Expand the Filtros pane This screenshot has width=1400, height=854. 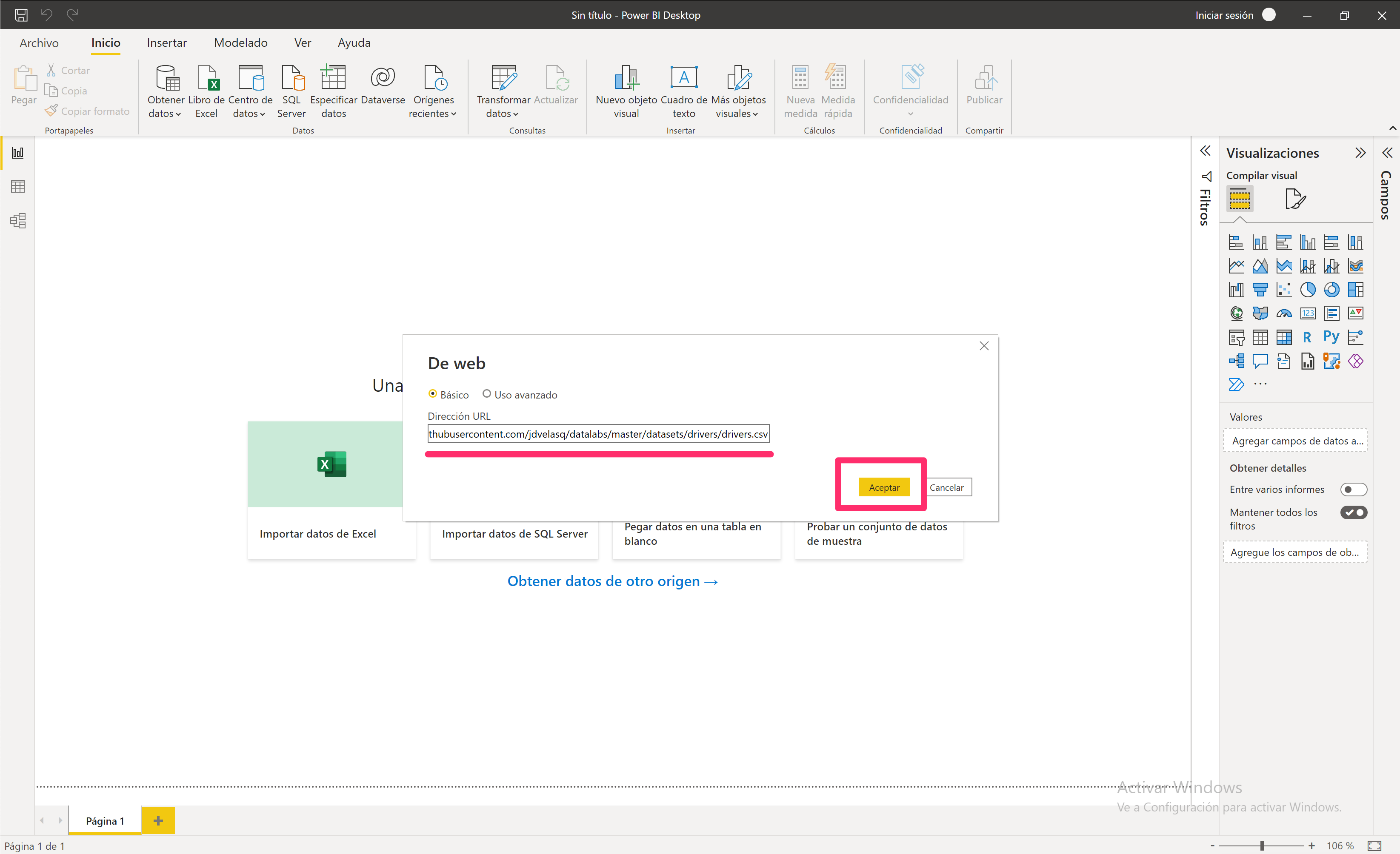coord(1205,151)
